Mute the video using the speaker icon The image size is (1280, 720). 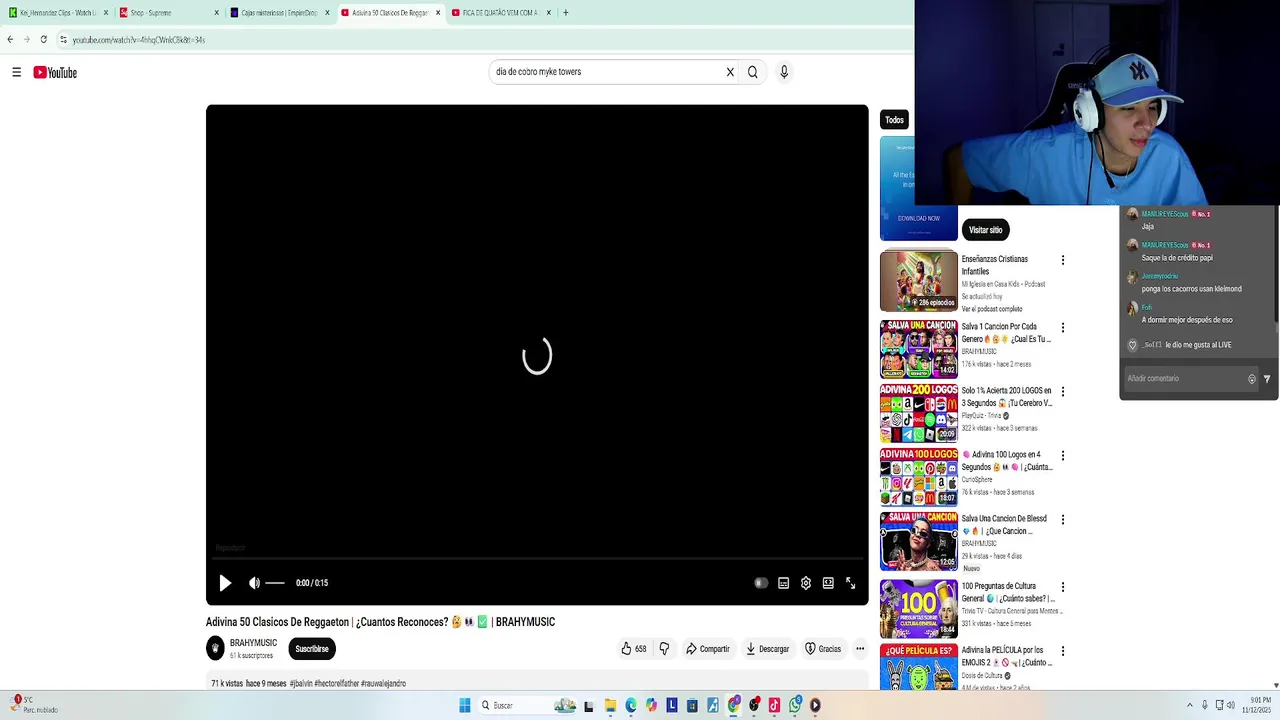pyautogui.click(x=254, y=583)
